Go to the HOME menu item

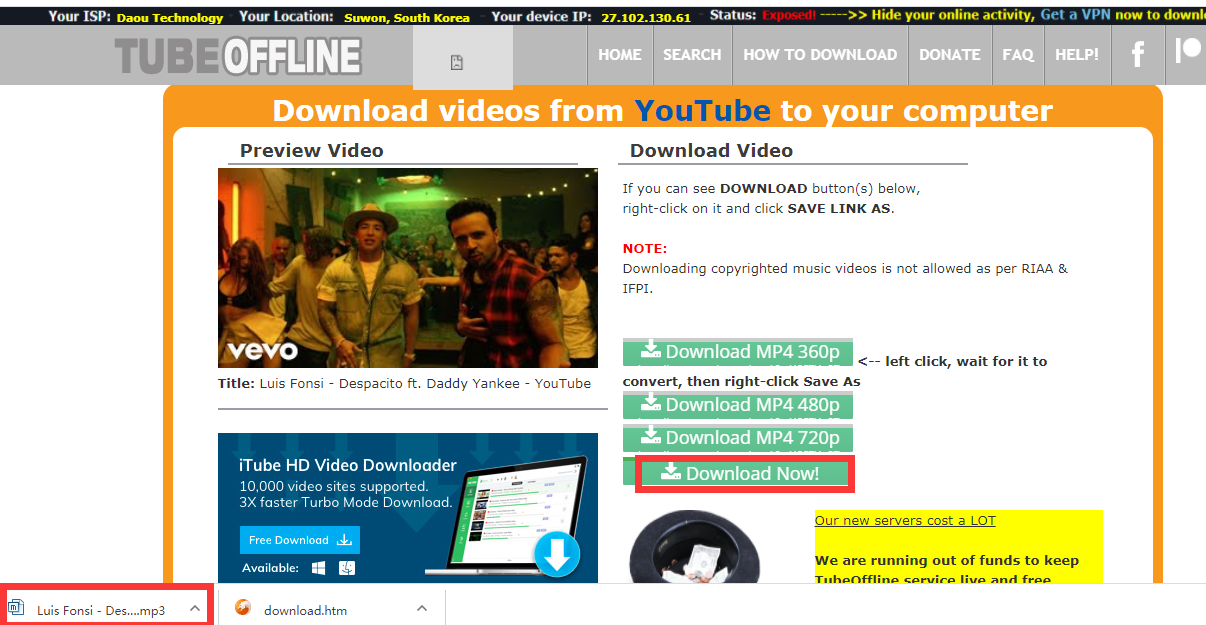click(x=620, y=55)
